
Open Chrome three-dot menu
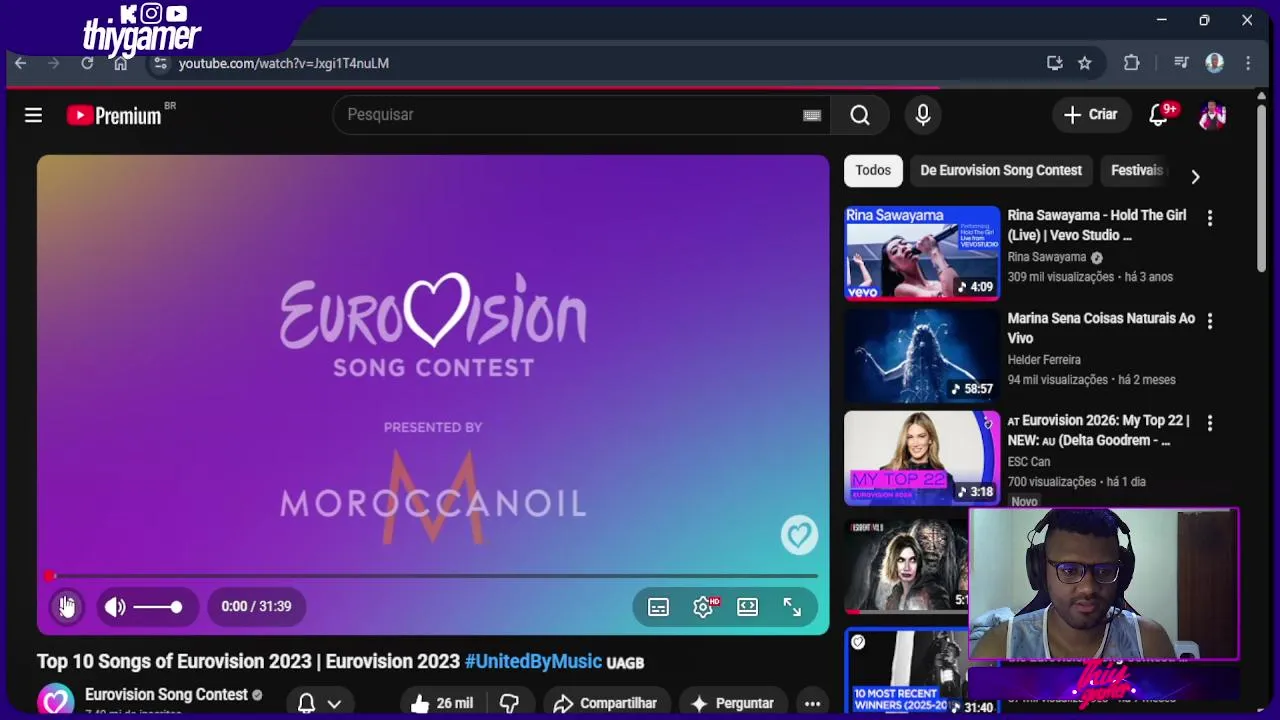click(1248, 63)
